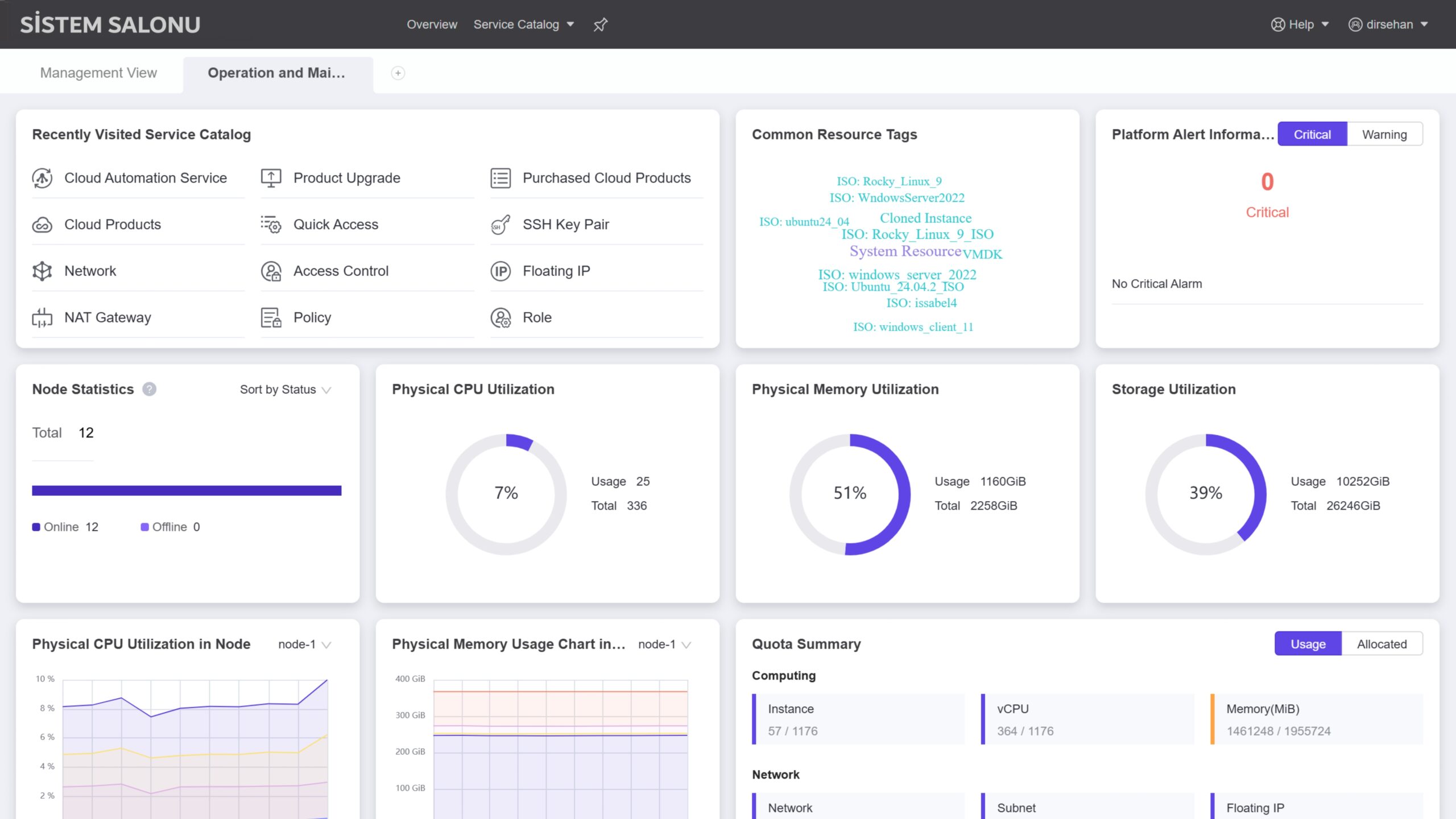
Task: Click the Cloud Automation Service icon
Action: [x=42, y=178]
